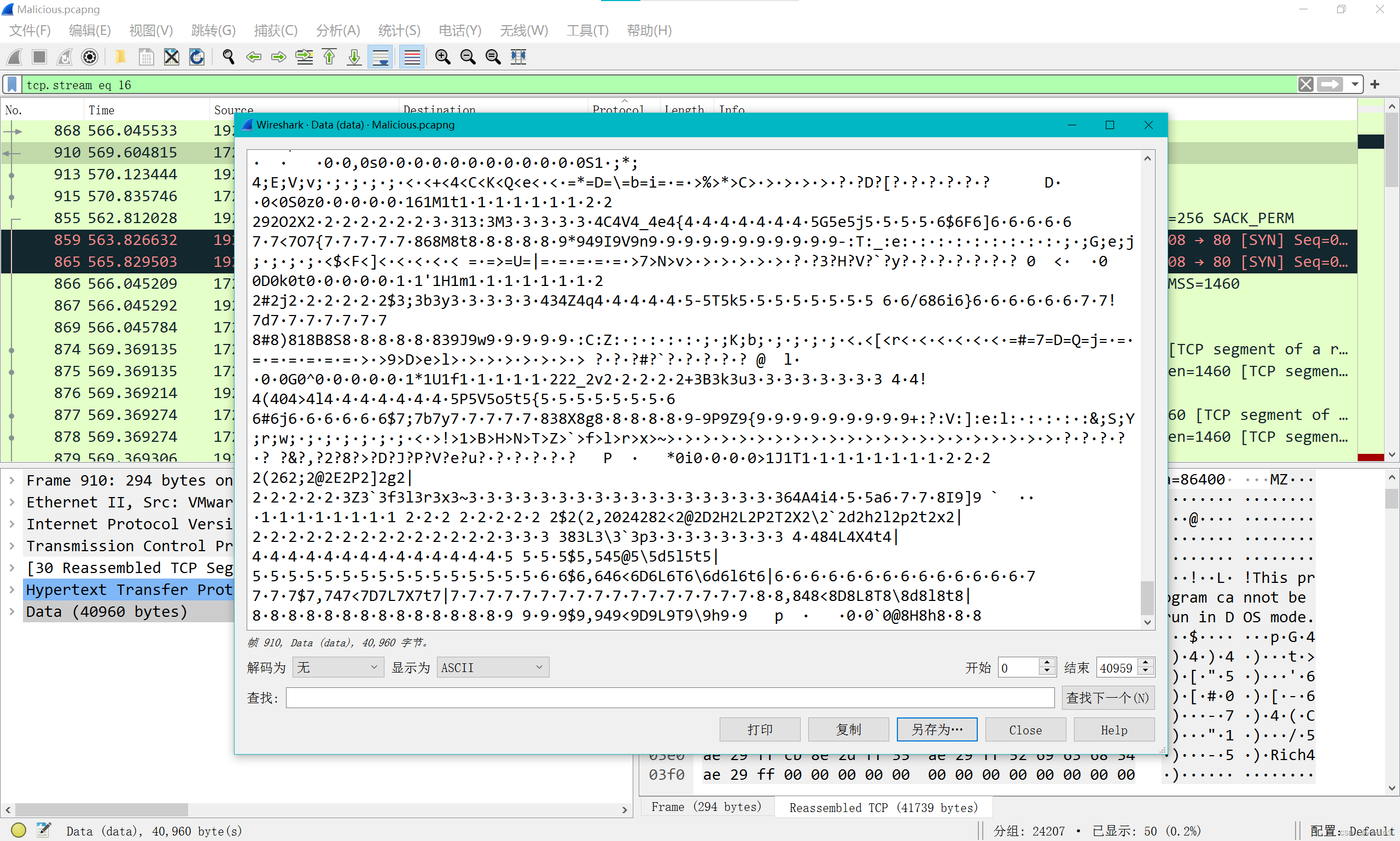
Task: Click the 查找下一个 button in dialog
Action: [1092, 697]
